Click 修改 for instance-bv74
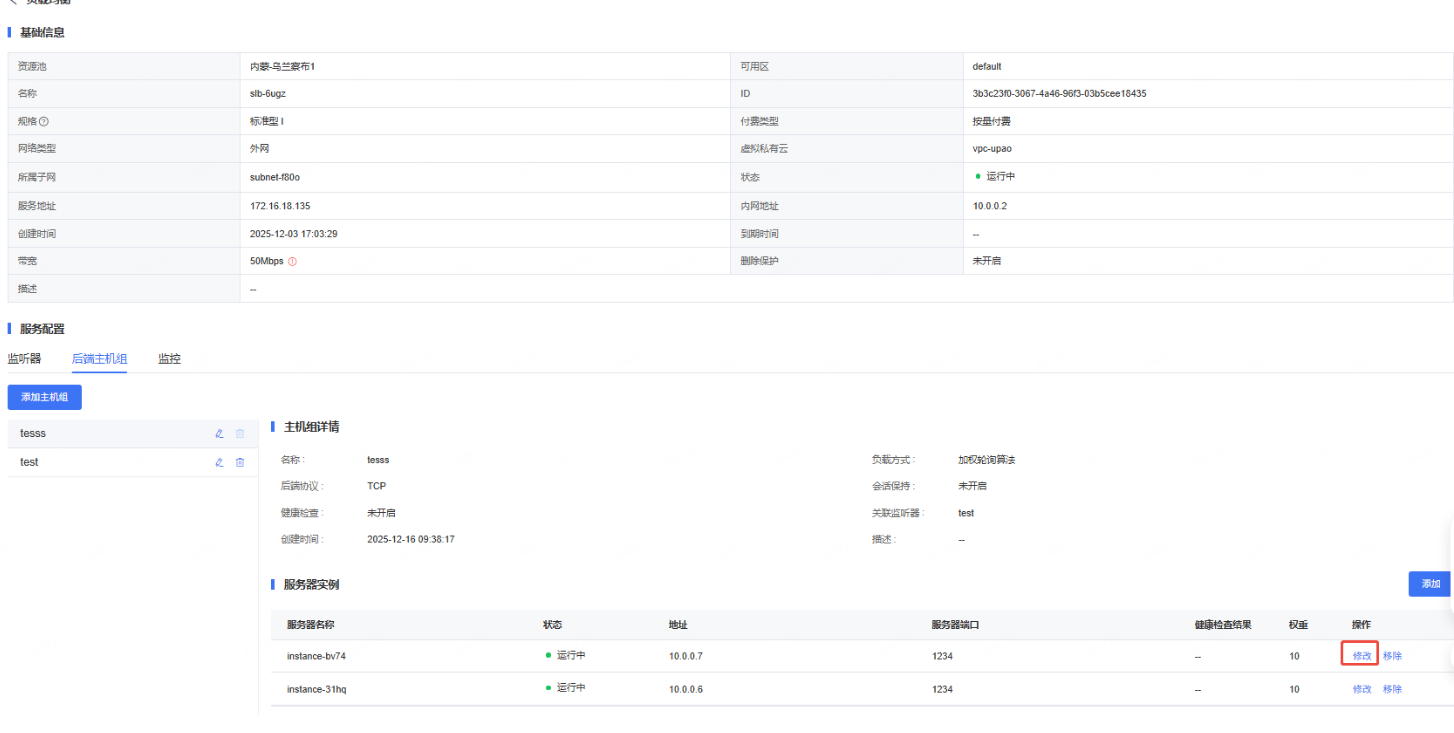Image resolution: width=1454 pixels, height=733 pixels. point(1362,656)
